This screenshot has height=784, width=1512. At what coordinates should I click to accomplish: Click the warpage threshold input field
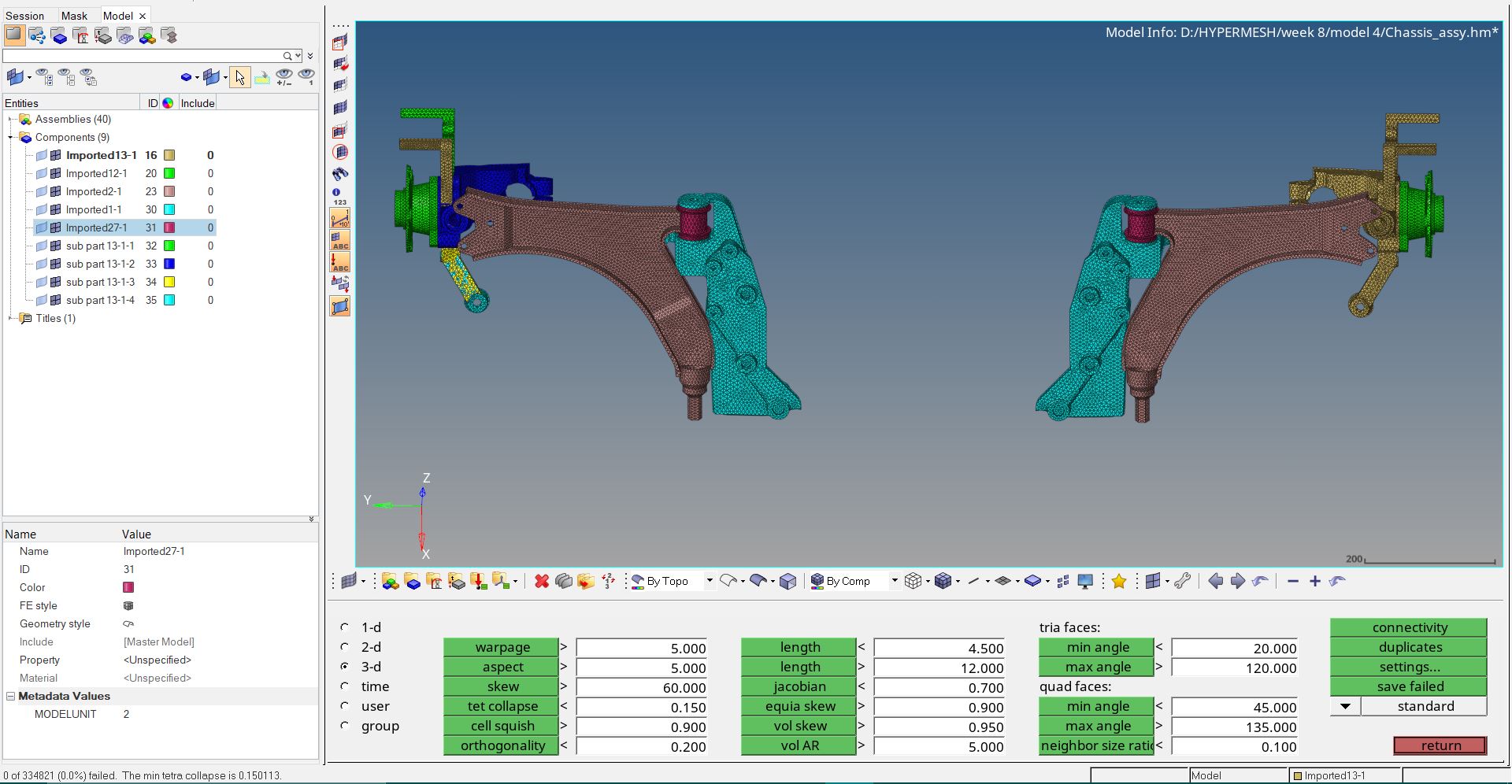coord(641,648)
